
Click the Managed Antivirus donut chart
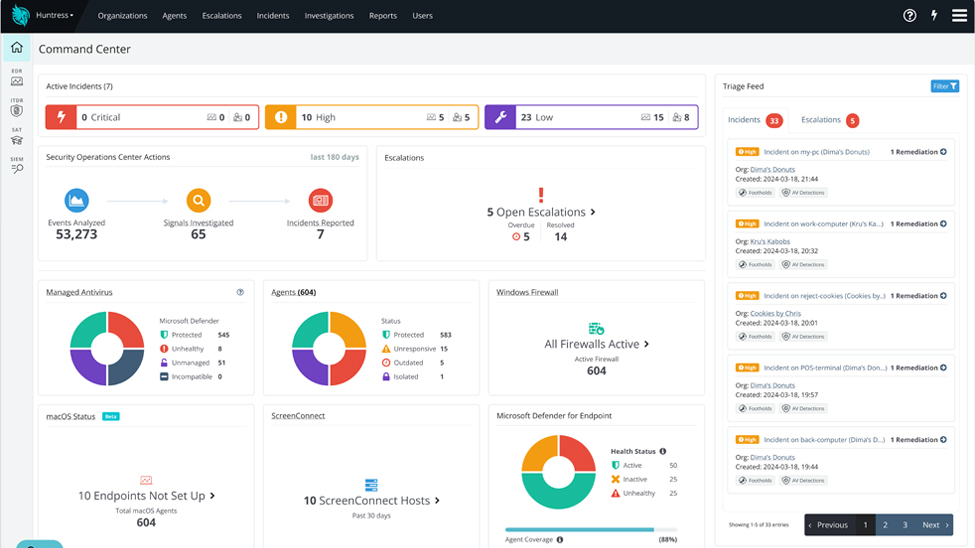tap(108, 348)
